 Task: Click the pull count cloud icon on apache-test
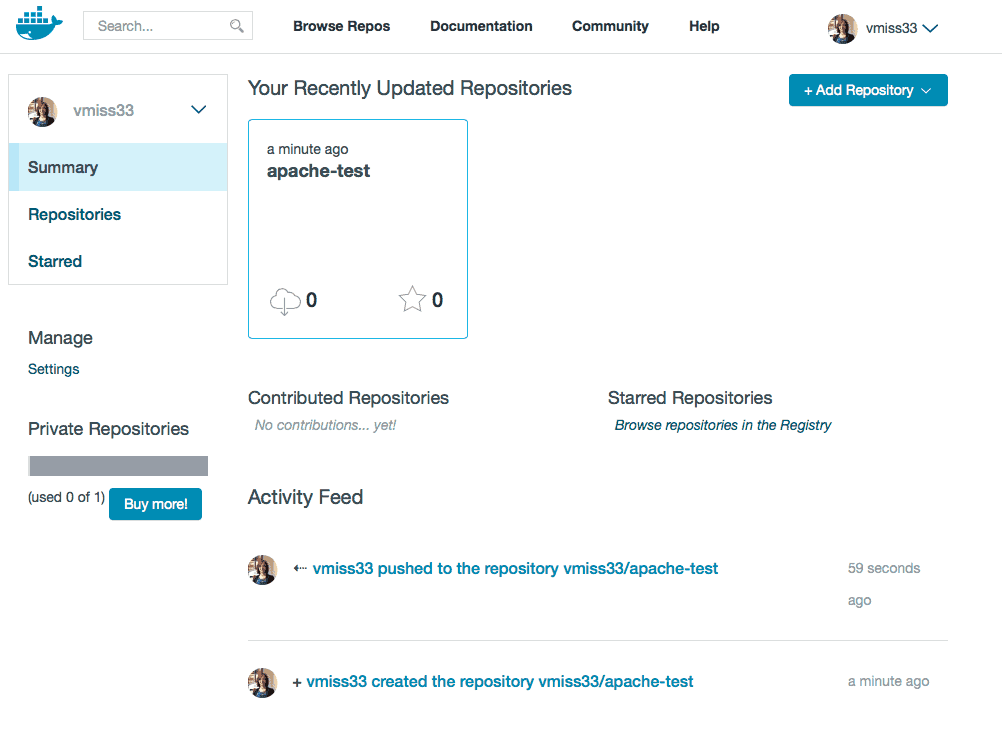[284, 300]
